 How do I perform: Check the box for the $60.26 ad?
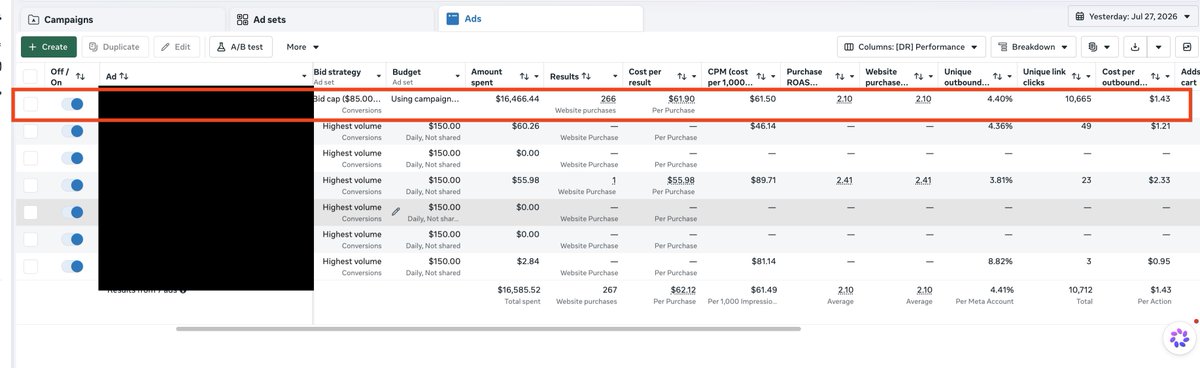[x=30, y=131]
